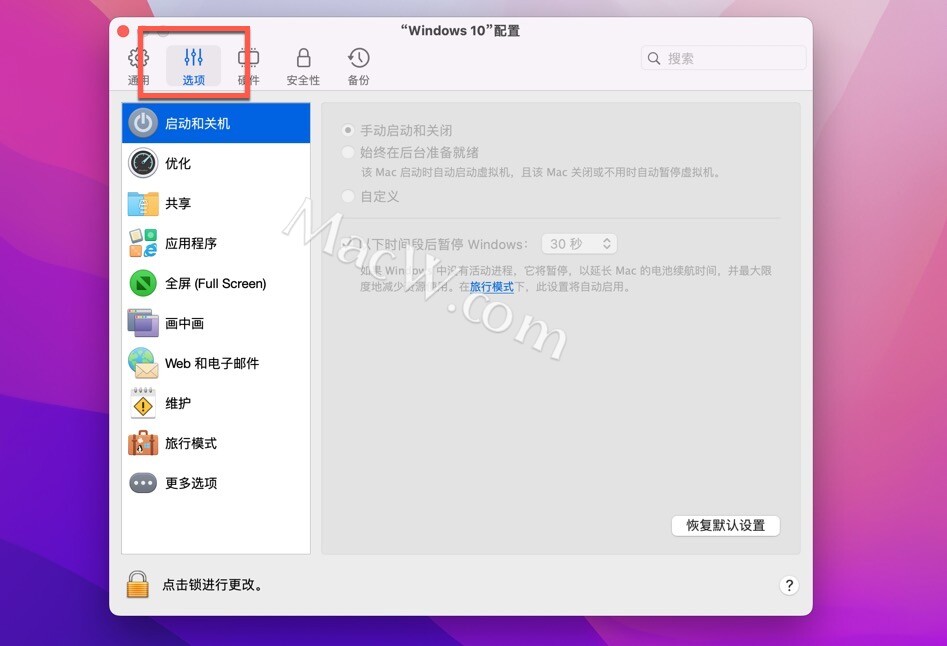The width and height of the screenshot is (947, 646).
Task: Select 优化 in the sidebar
Action: point(216,163)
